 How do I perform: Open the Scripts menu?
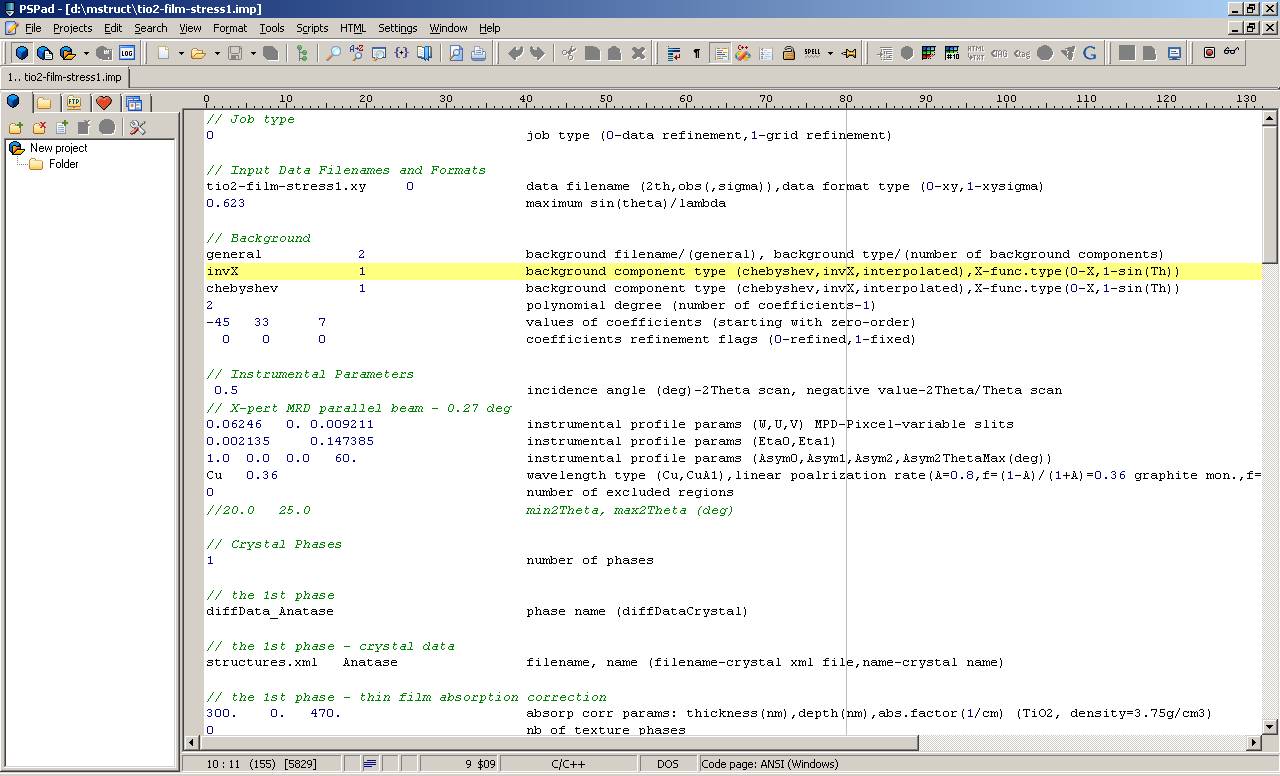pyautogui.click(x=312, y=28)
